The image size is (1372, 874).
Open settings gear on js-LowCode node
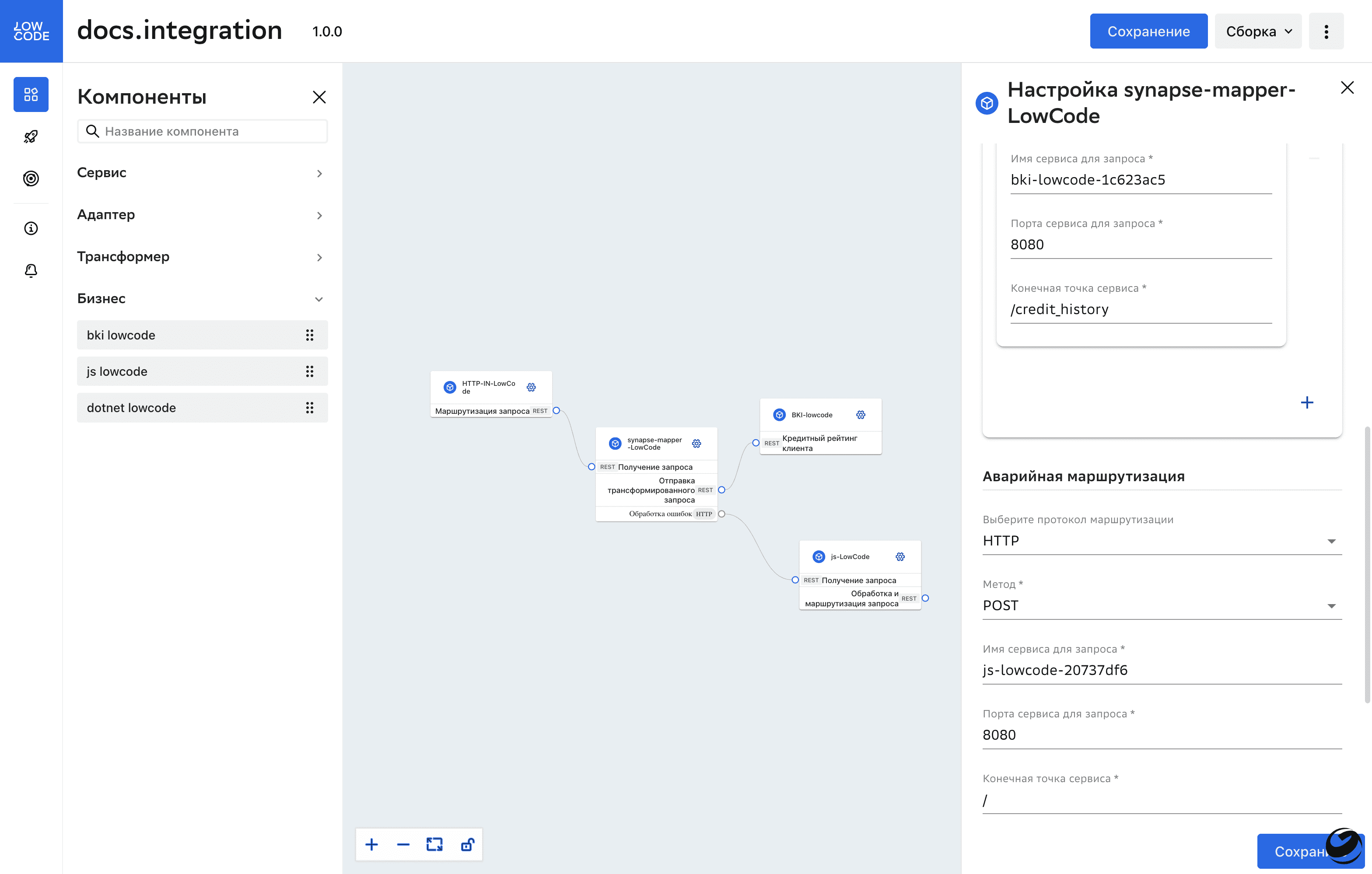coord(900,557)
